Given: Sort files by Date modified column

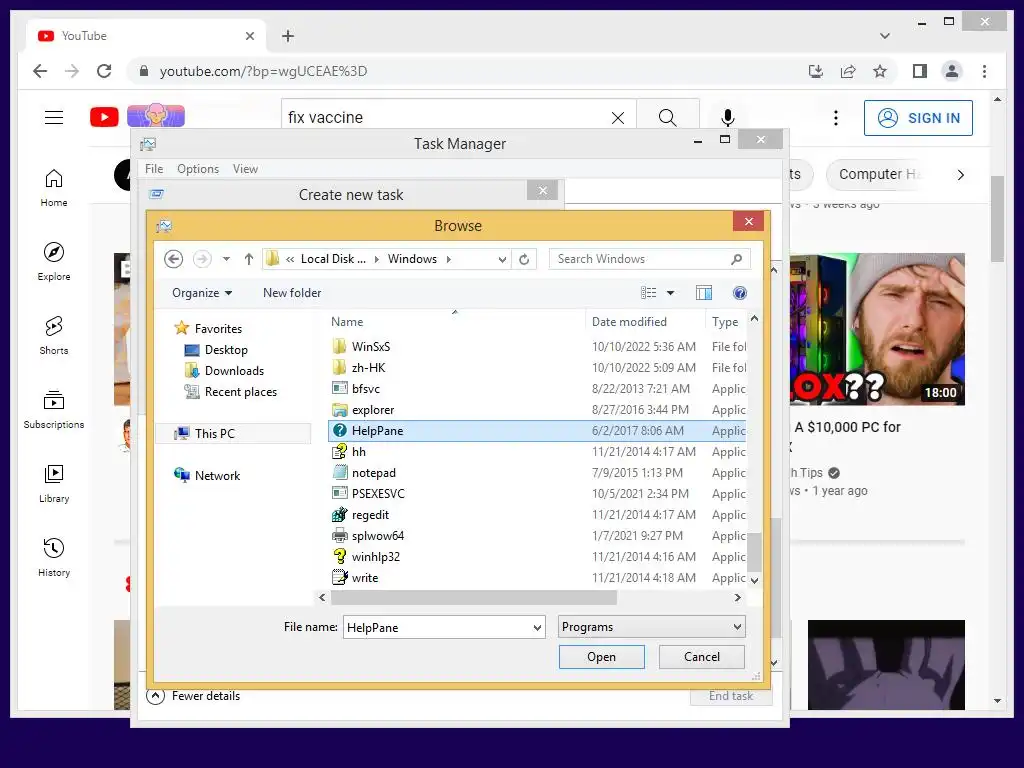Looking at the screenshot, I should pos(630,322).
